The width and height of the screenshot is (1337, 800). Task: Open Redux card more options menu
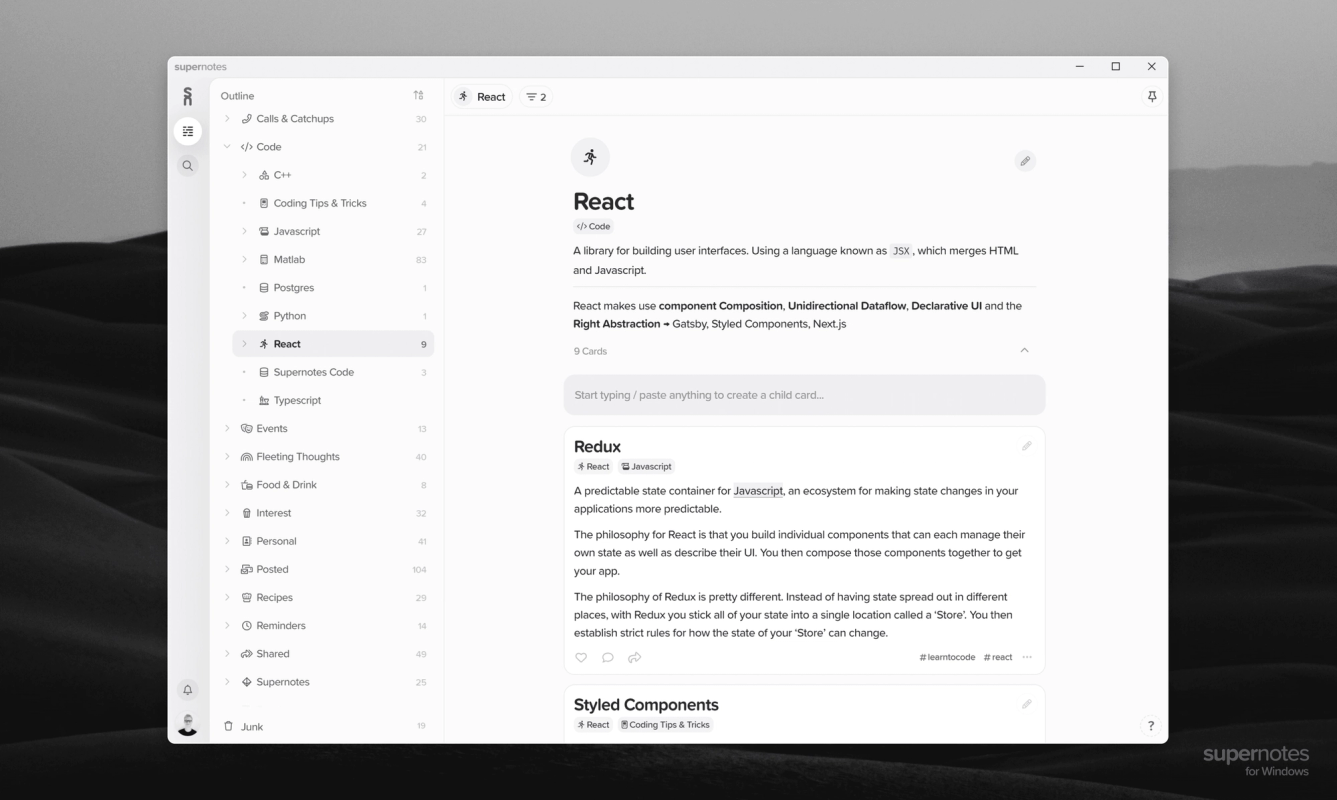(x=1027, y=657)
